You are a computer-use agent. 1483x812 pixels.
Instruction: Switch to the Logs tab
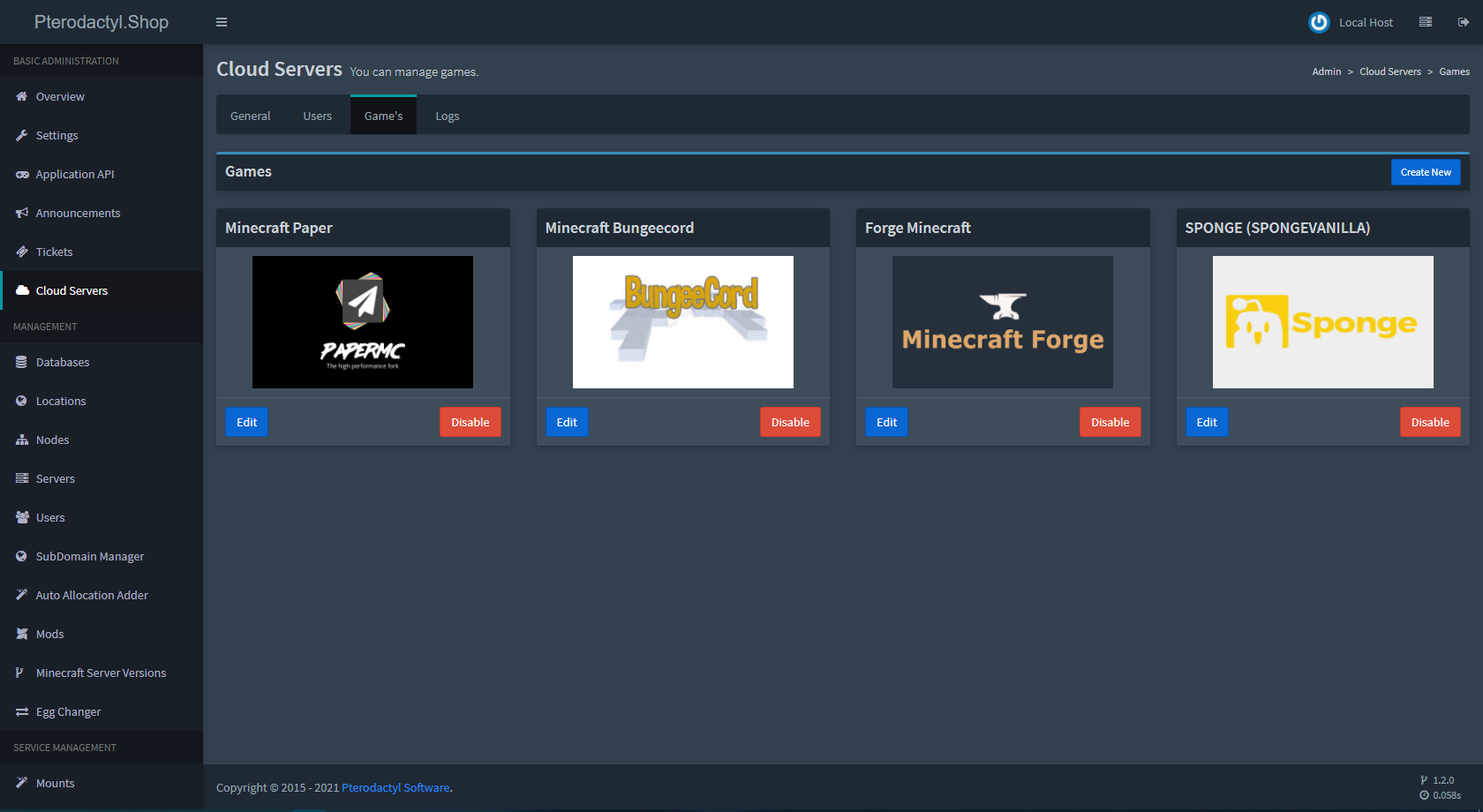[x=447, y=116]
